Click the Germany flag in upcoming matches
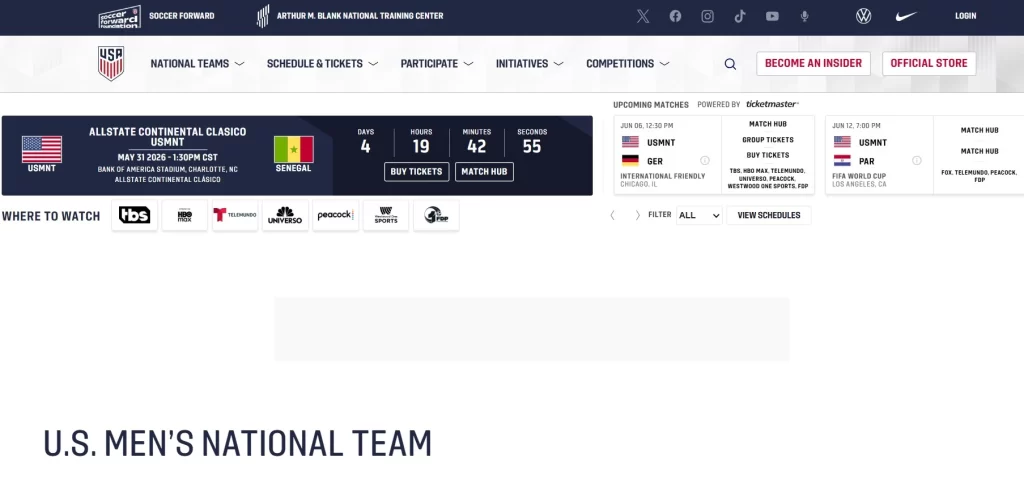The width and height of the screenshot is (1024, 483). (630, 161)
